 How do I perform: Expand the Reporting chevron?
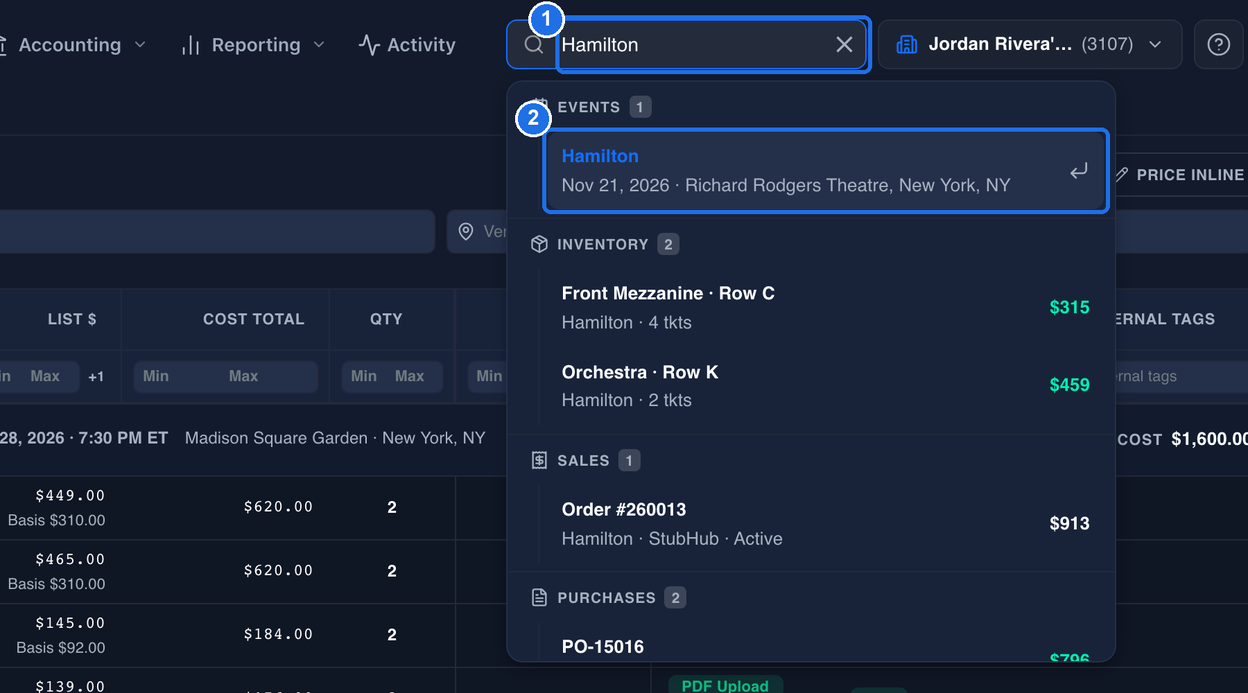point(319,45)
